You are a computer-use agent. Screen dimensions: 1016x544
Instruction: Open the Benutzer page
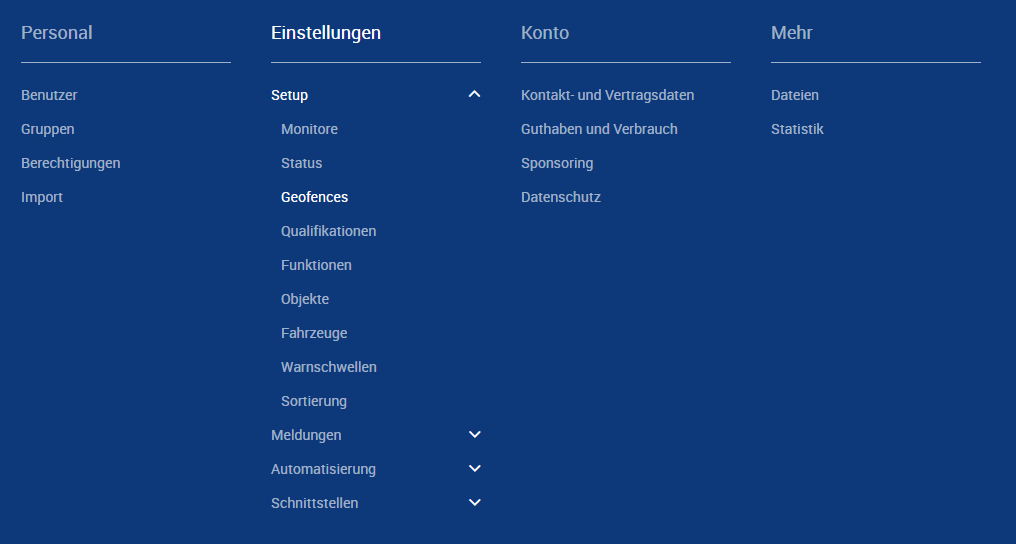(x=49, y=95)
